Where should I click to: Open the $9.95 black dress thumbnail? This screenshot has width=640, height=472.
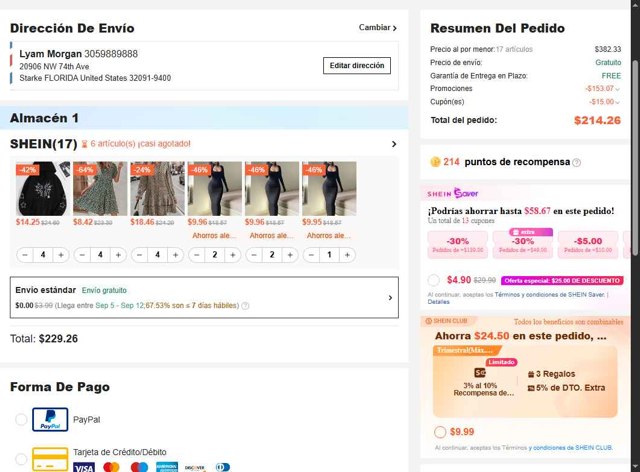[x=329, y=189]
